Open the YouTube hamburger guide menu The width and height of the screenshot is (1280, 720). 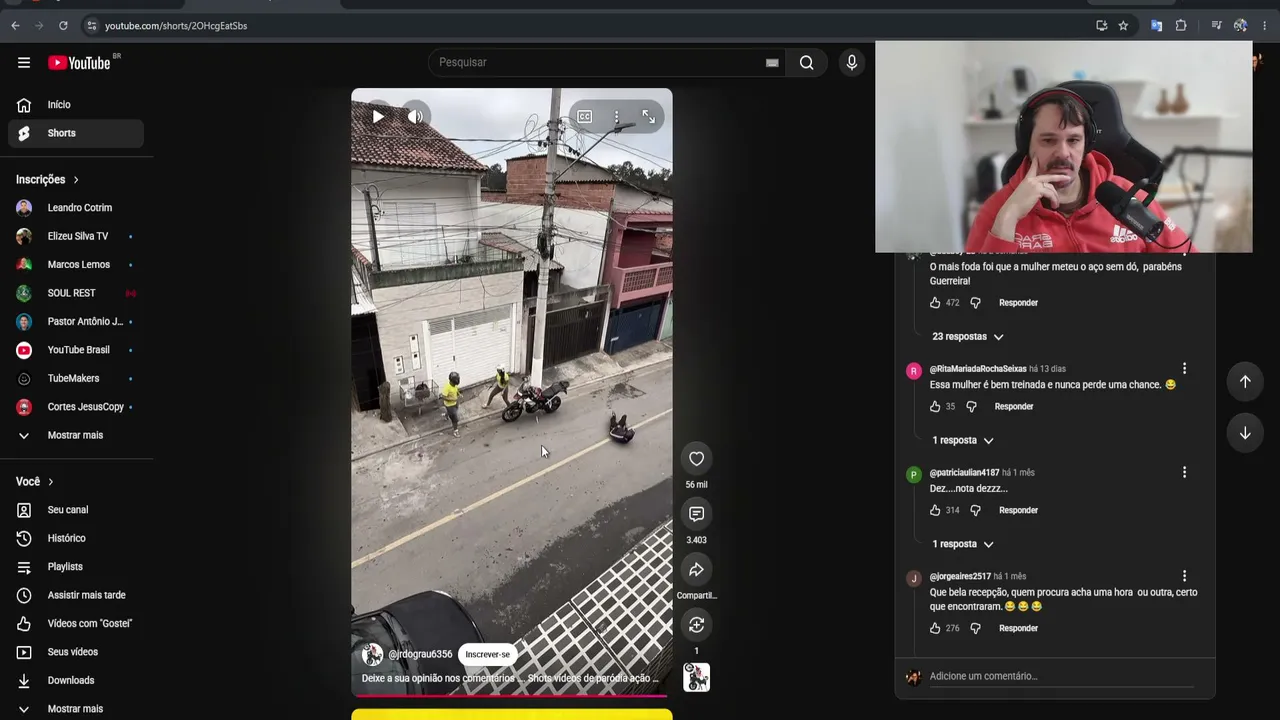click(24, 63)
